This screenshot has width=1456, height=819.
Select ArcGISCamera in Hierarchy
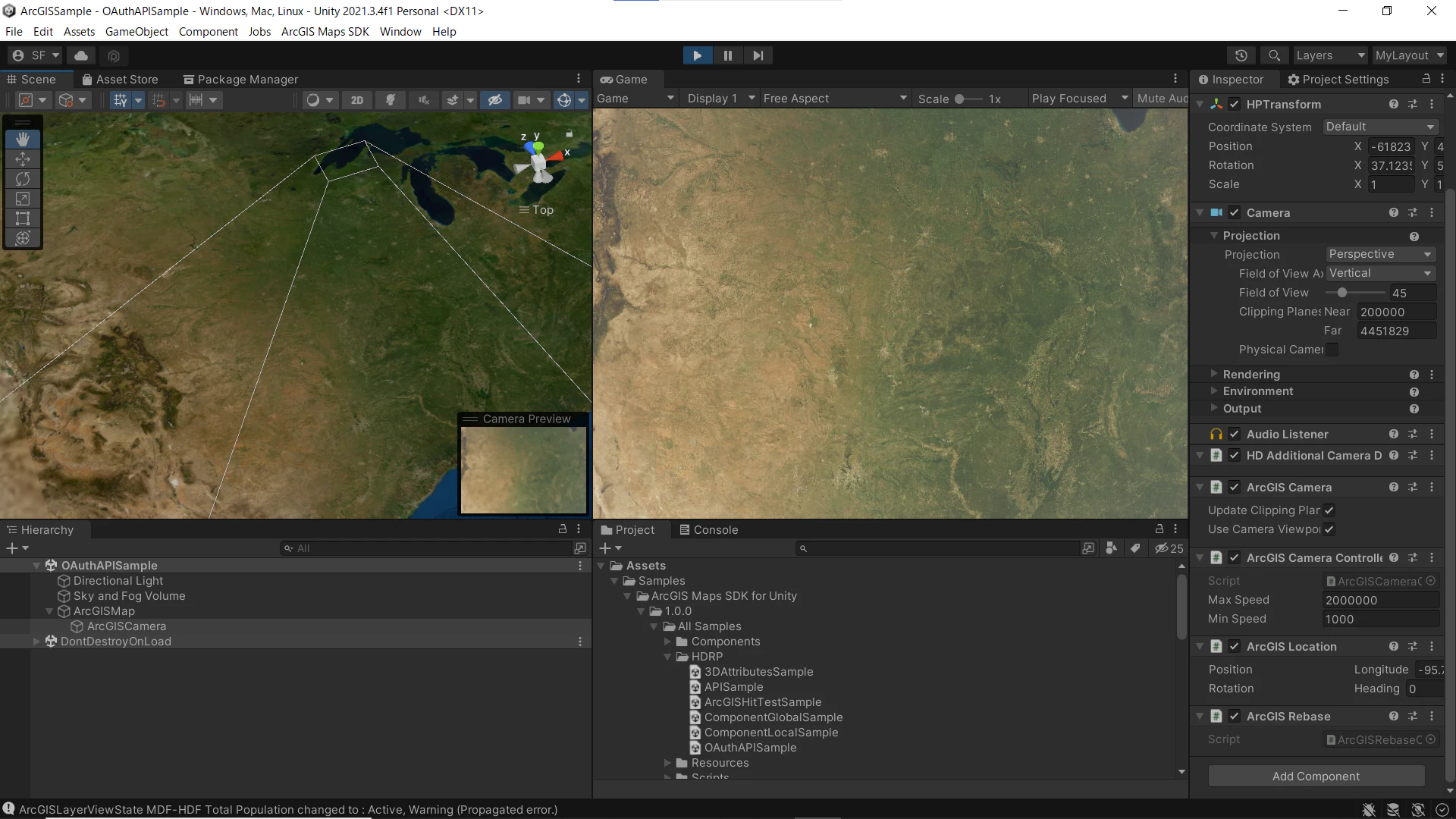click(126, 626)
